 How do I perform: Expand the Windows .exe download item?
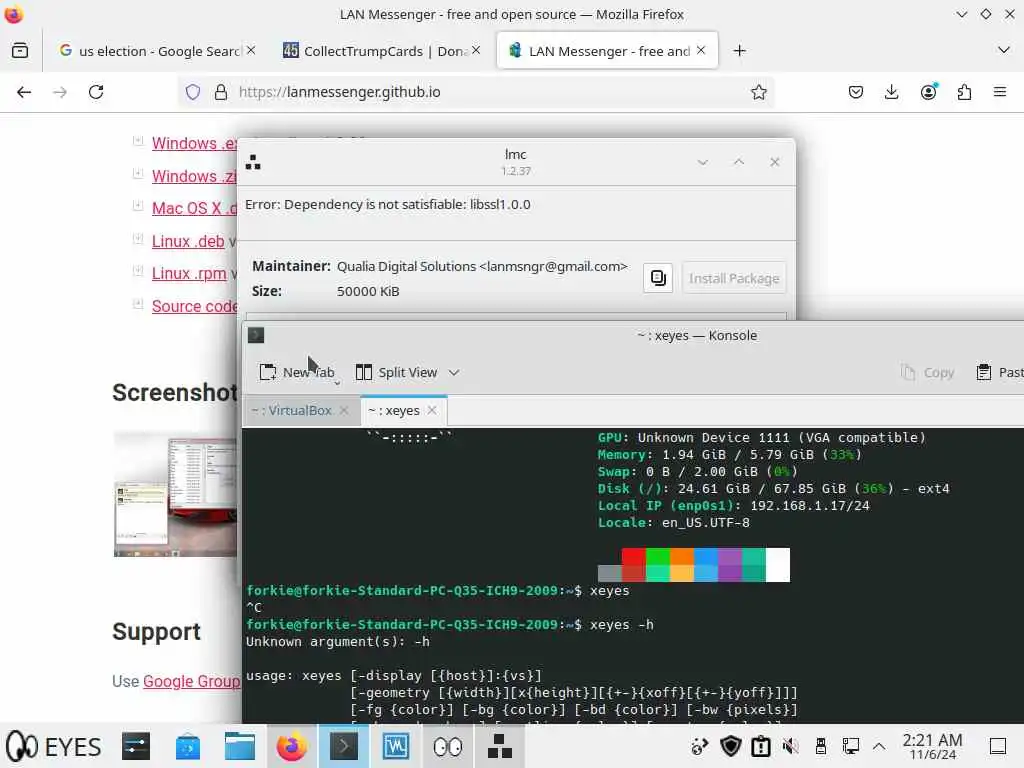[x=138, y=140]
